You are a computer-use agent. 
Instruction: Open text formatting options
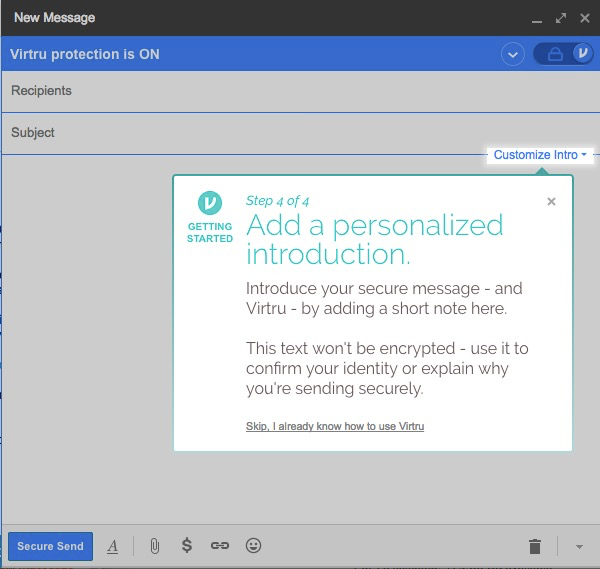113,546
